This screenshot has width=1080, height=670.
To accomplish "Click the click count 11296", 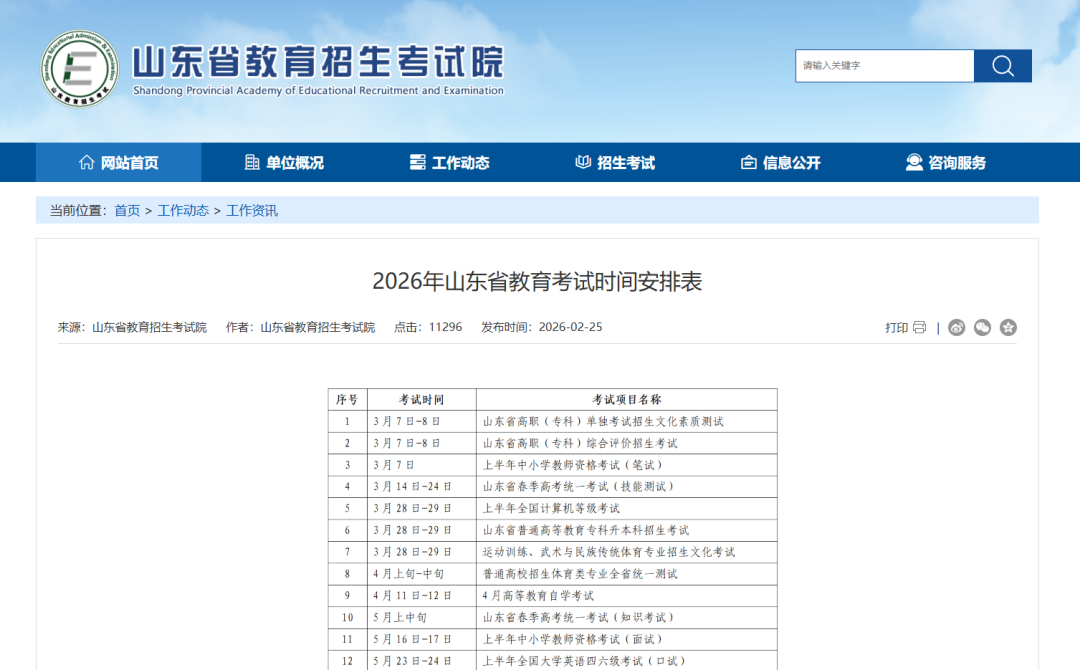I will pos(445,327).
